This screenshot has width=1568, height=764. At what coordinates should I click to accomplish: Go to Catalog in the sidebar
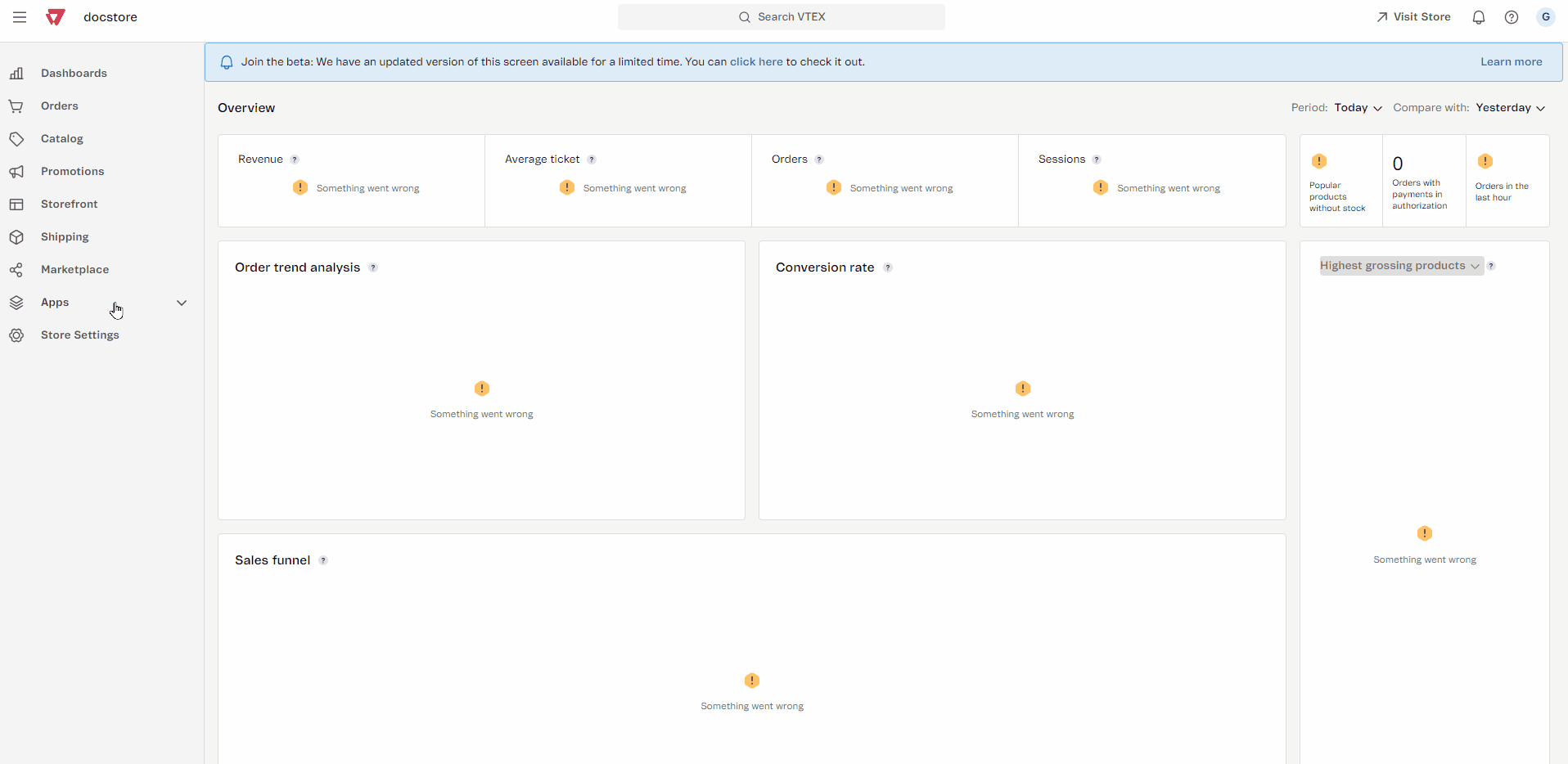(62, 139)
